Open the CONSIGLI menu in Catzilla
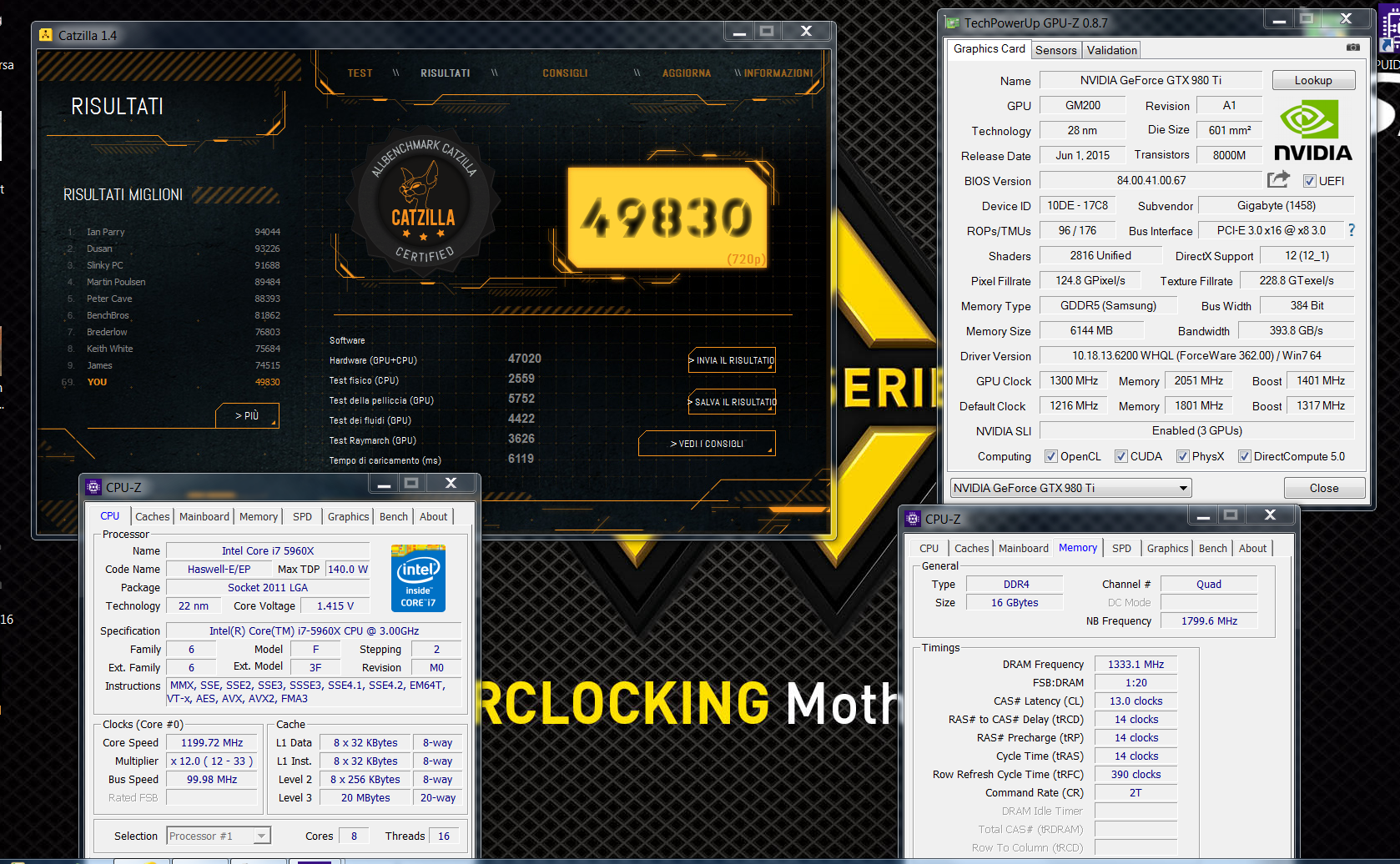 [x=565, y=73]
